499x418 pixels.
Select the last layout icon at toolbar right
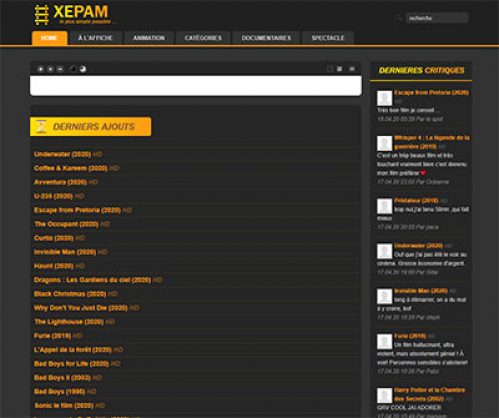click(x=352, y=69)
